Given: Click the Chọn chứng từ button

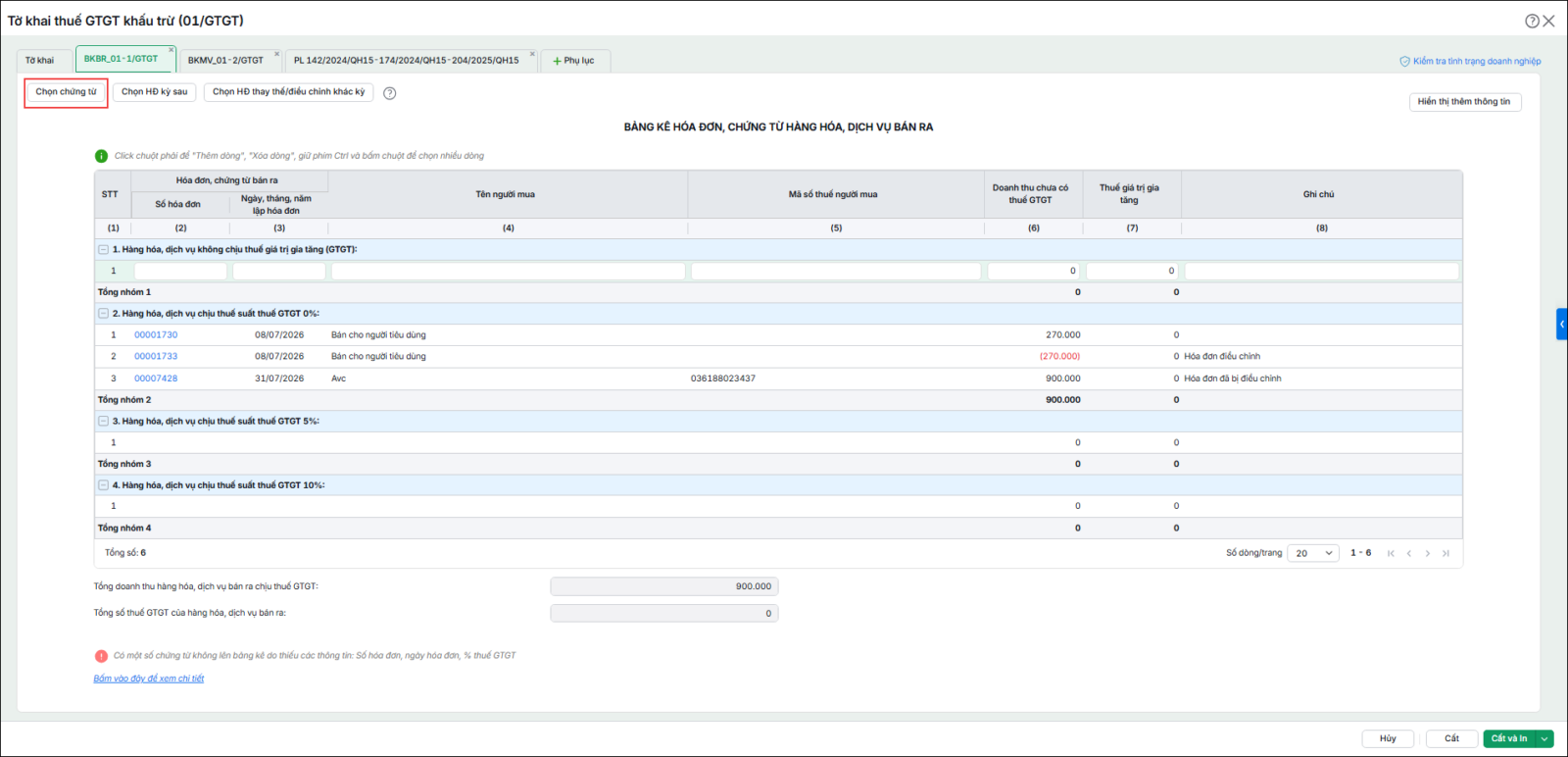Looking at the screenshot, I should coord(67,92).
